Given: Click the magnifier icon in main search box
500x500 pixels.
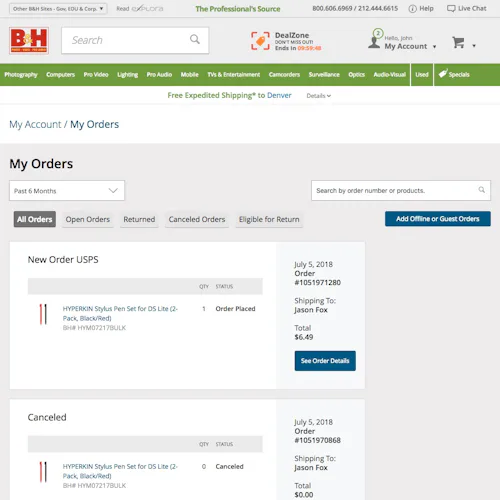Looking at the screenshot, I should point(195,39).
